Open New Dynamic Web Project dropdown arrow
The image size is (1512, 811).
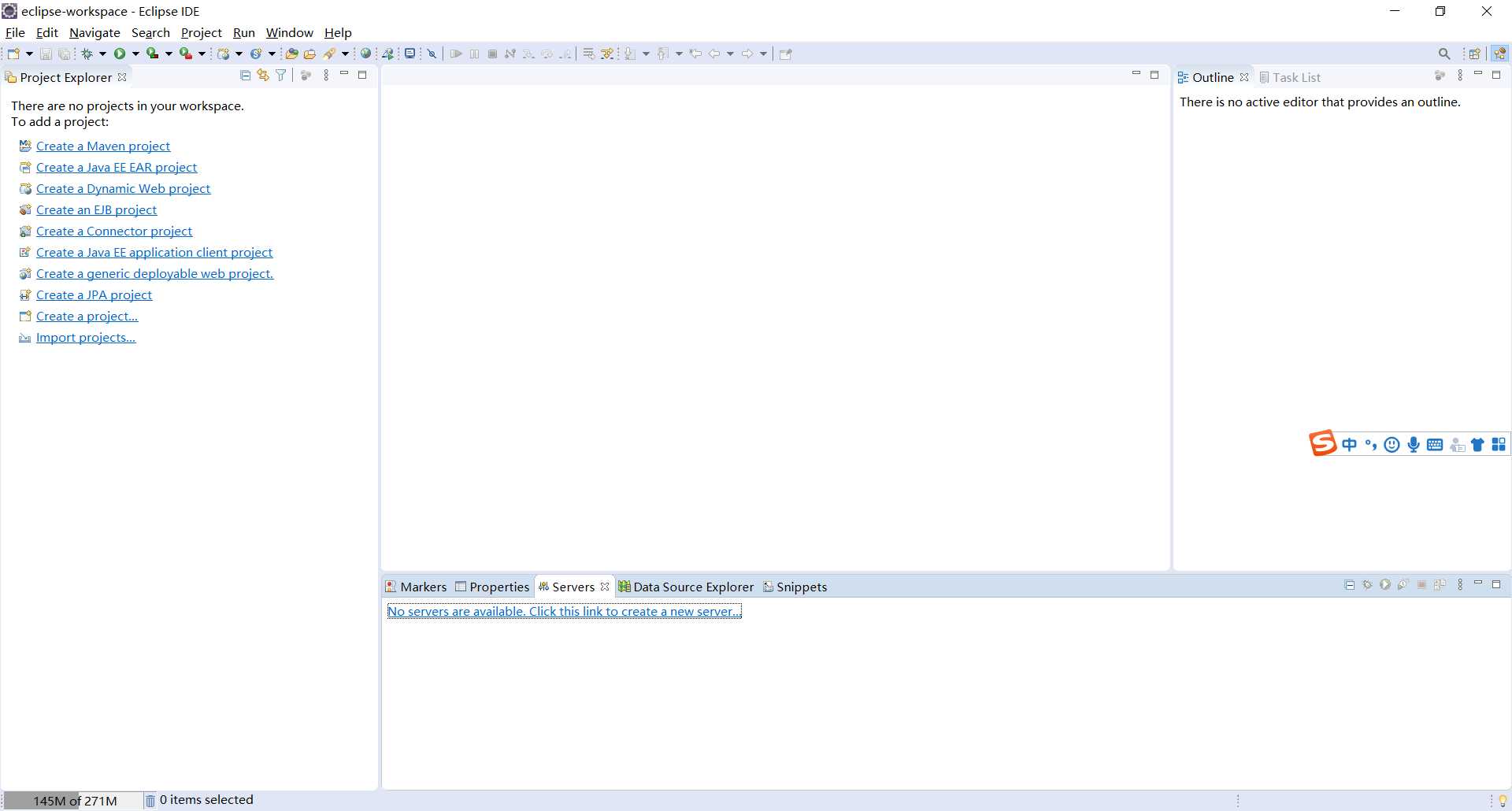click(239, 54)
